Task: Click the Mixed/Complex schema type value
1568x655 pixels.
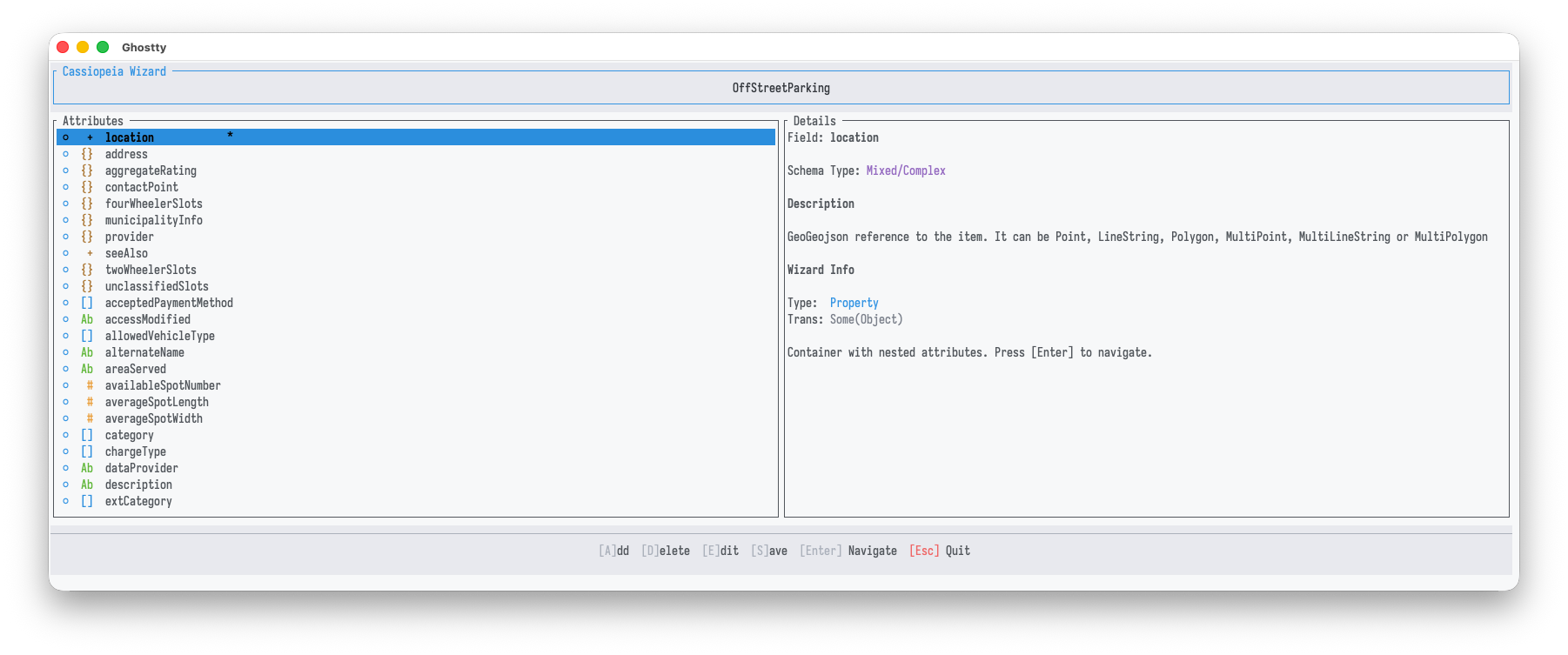Action: pos(906,170)
